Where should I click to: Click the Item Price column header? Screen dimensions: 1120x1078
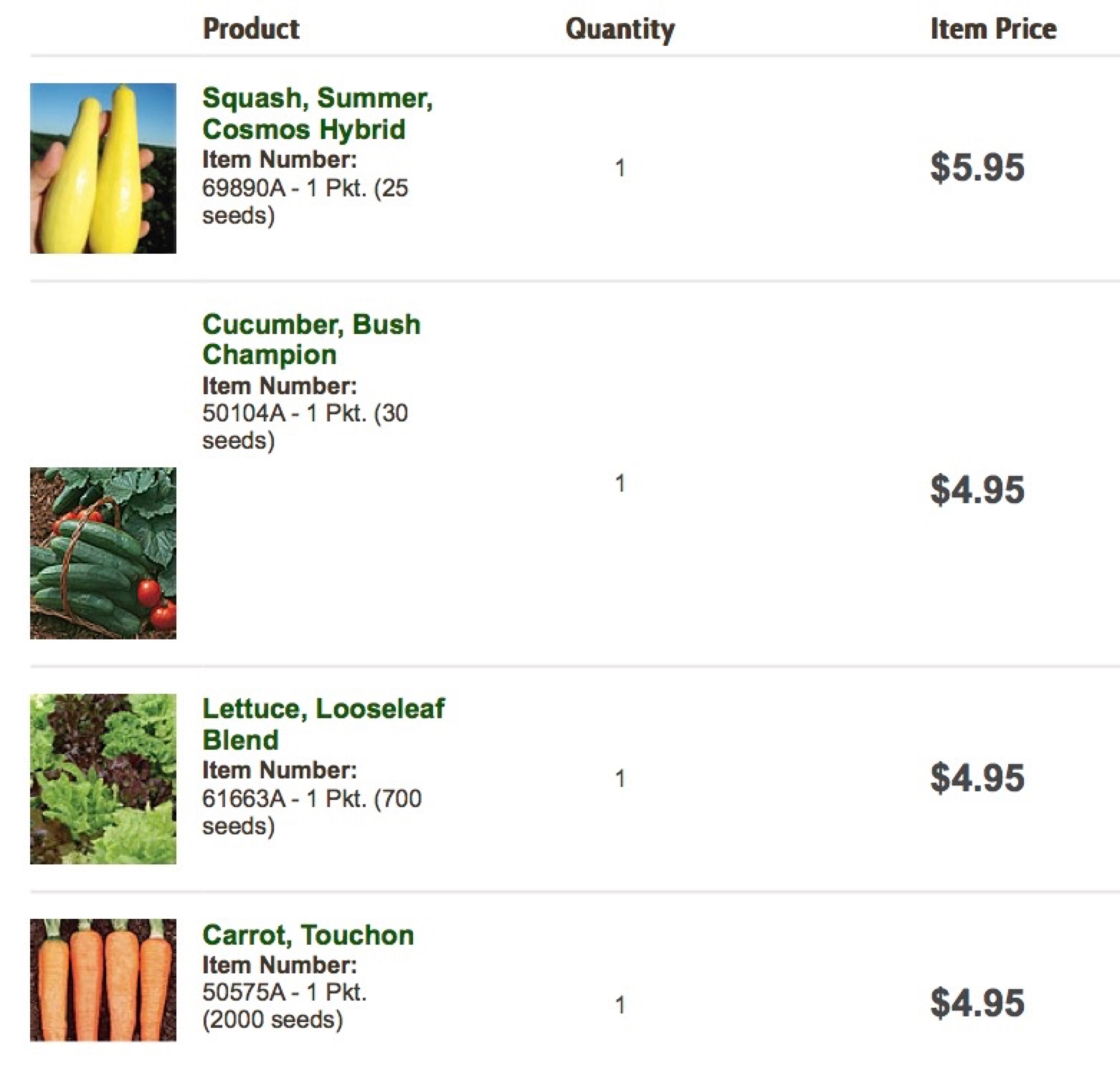pos(993,29)
